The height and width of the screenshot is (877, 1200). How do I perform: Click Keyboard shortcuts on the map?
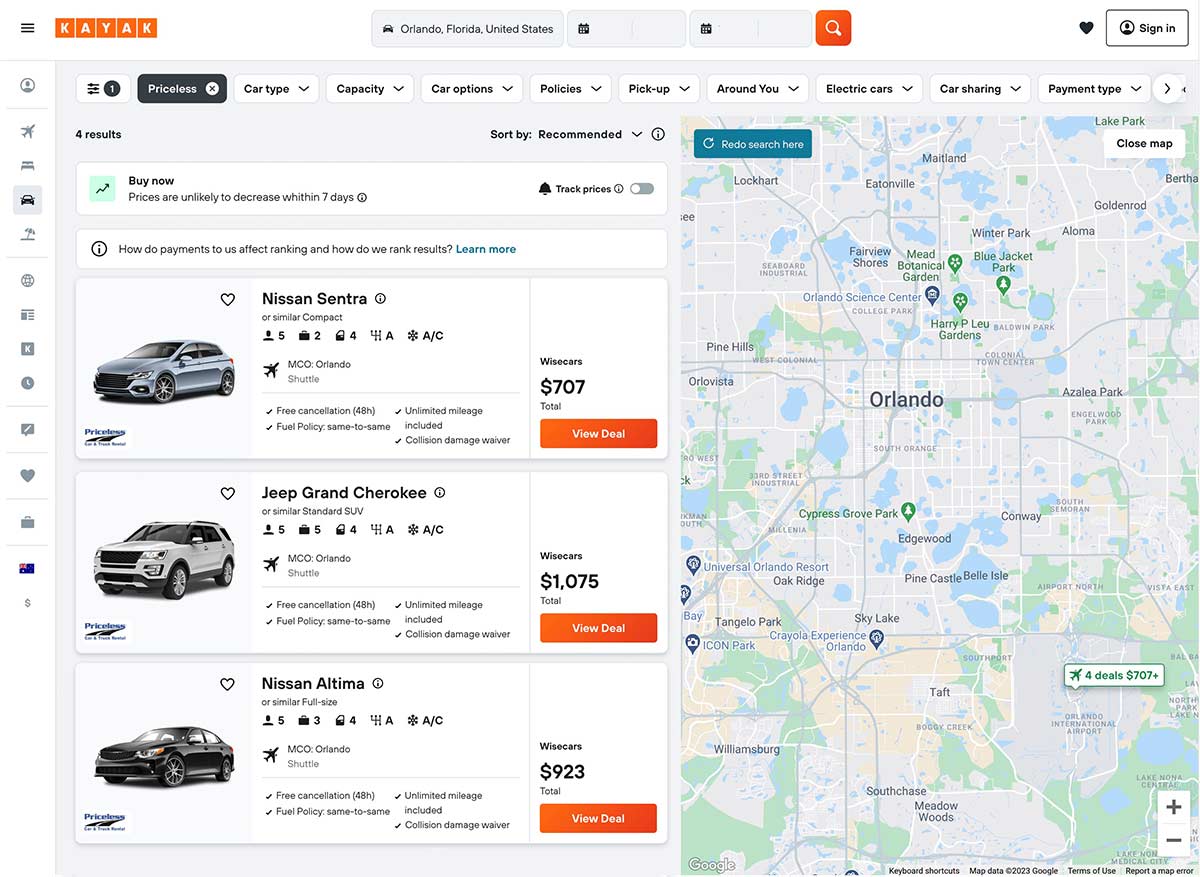pyautogui.click(x=924, y=871)
